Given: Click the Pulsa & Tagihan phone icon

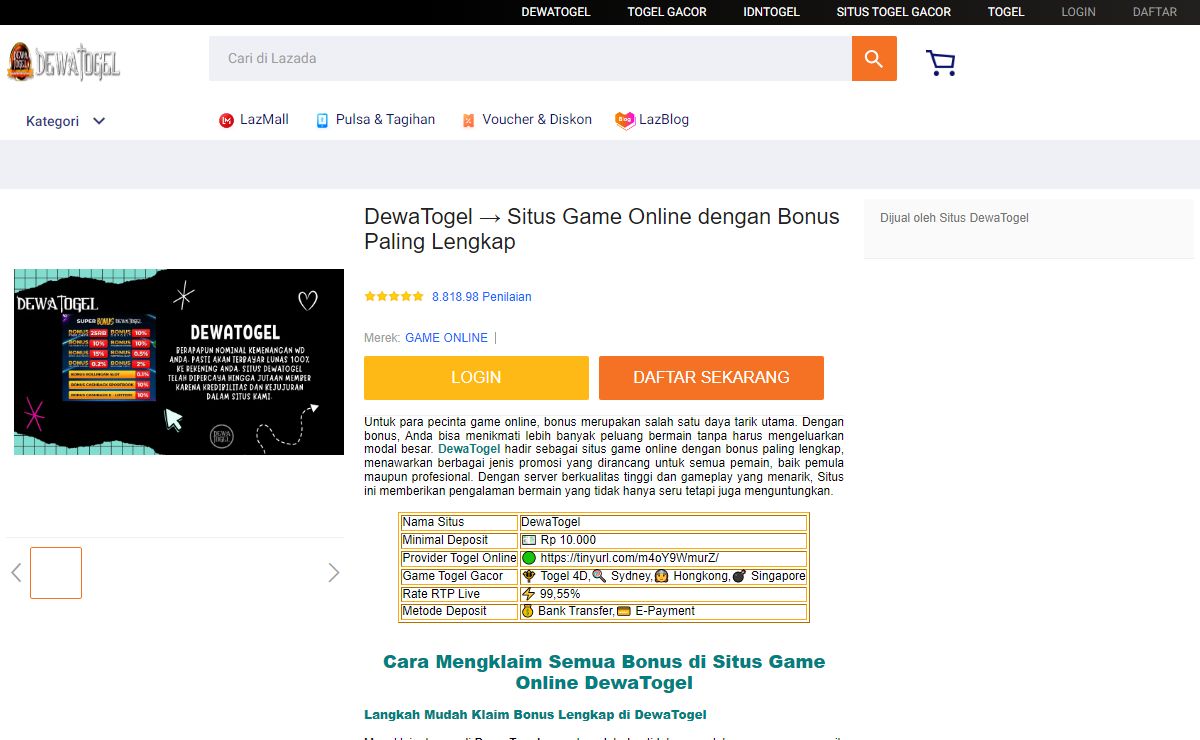Looking at the screenshot, I should click(322, 121).
